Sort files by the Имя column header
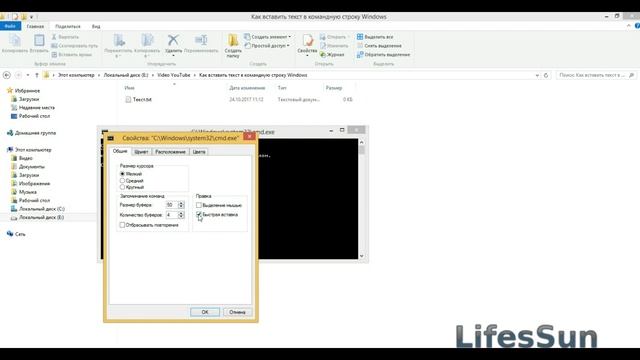The image size is (640, 360). [x=130, y=88]
